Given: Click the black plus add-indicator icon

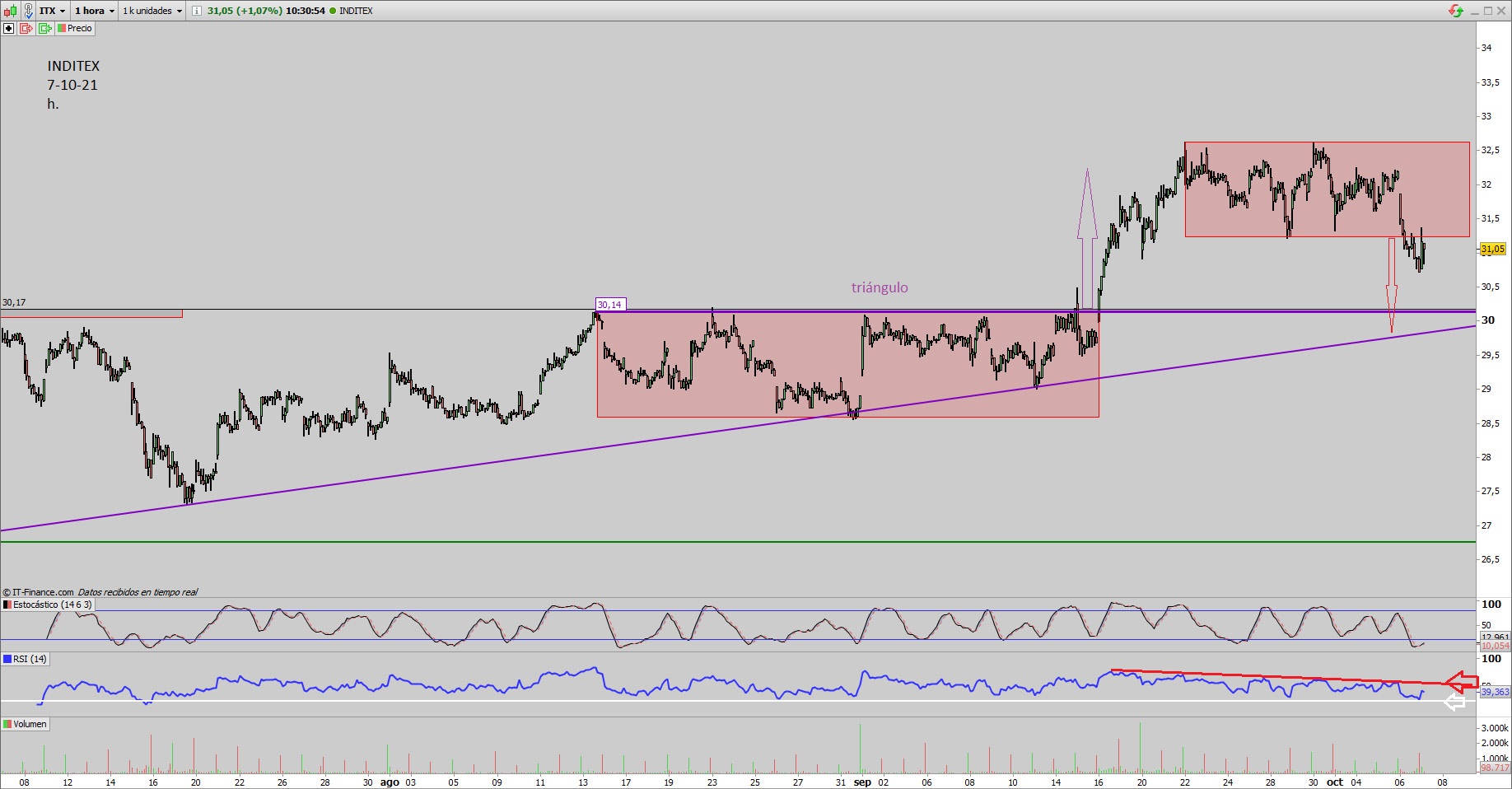Looking at the screenshot, I should coord(9,28).
